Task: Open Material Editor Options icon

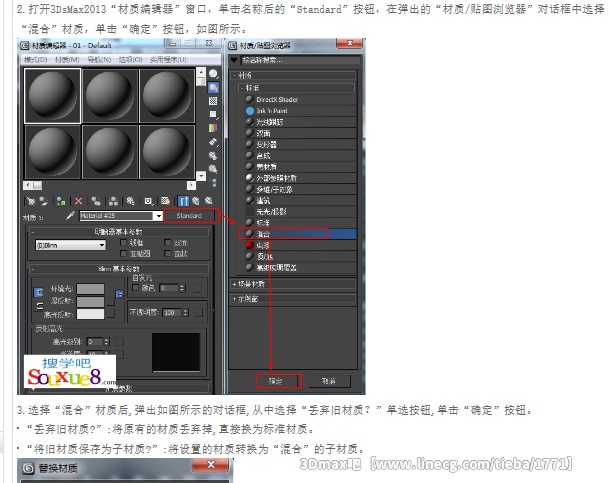Action: tap(213, 155)
